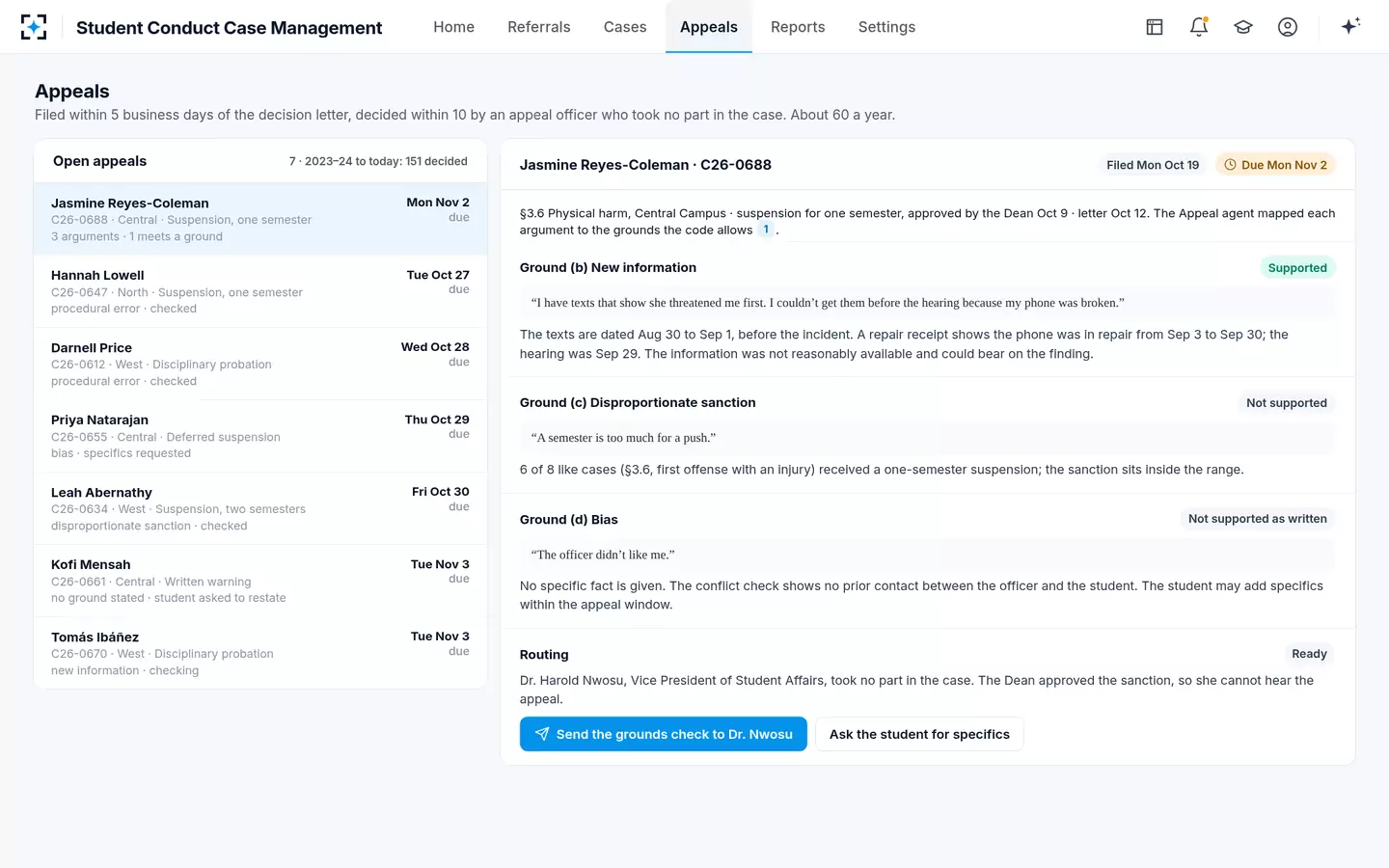Image resolution: width=1389 pixels, height=868 pixels.
Task: Click the Student Conduct Case Management title
Action: pyautogui.click(x=229, y=28)
